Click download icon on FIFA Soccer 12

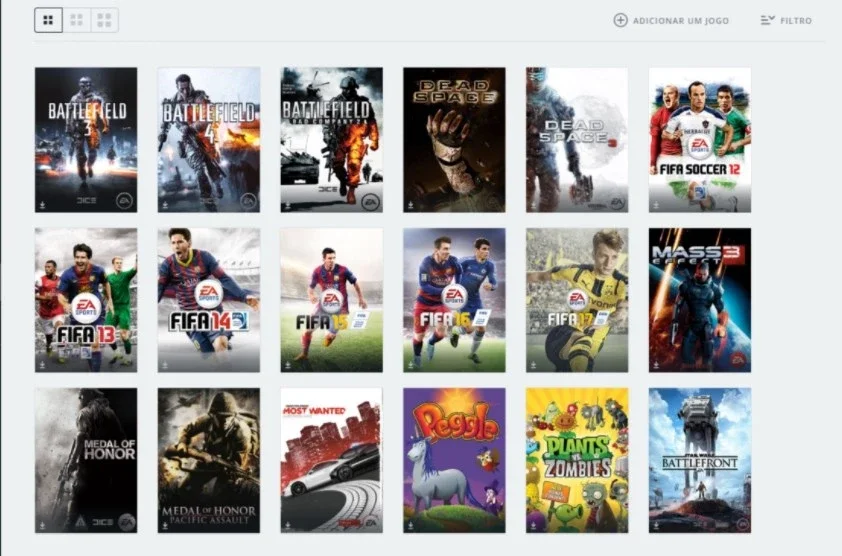click(x=656, y=205)
